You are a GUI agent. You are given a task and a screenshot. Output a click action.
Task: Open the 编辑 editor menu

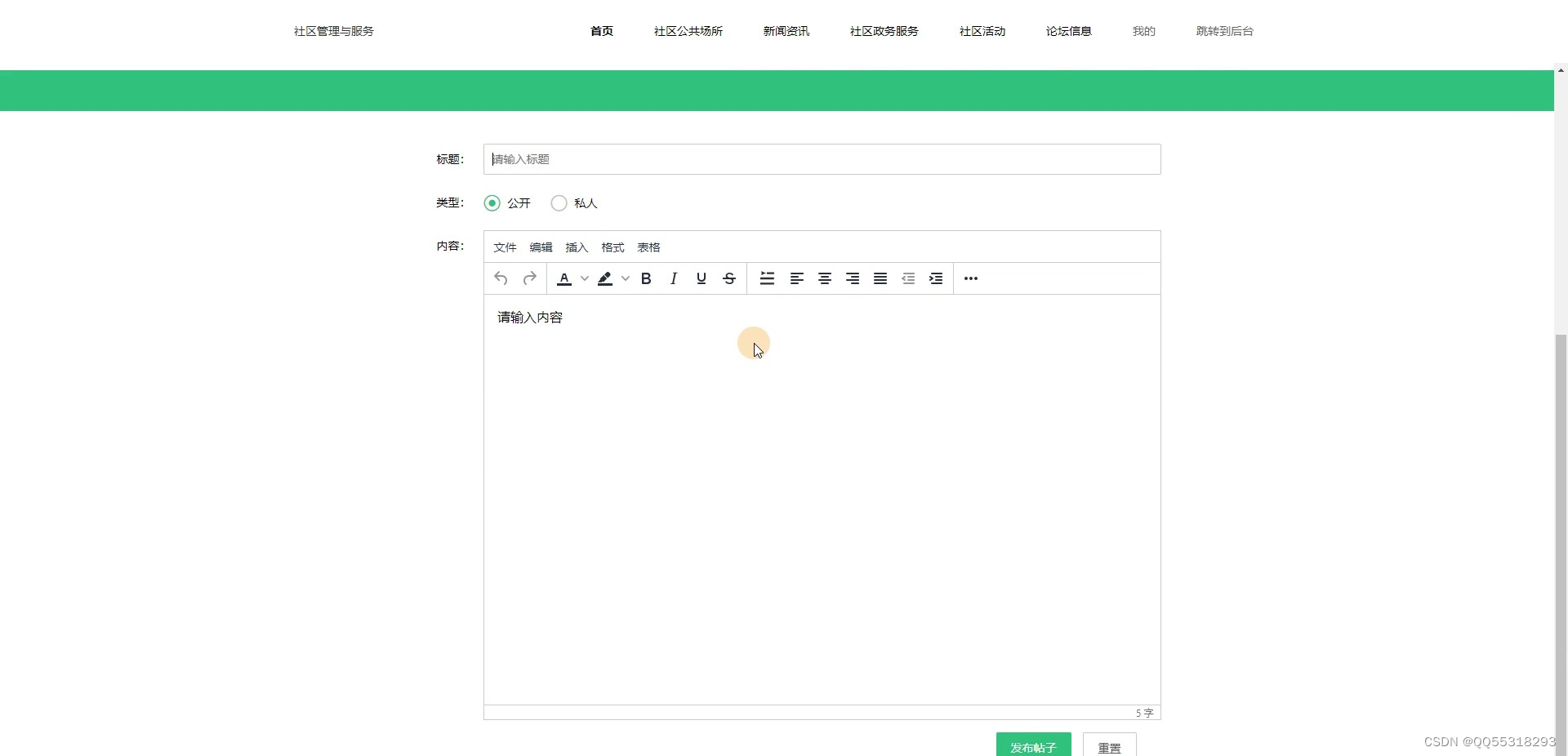541,247
